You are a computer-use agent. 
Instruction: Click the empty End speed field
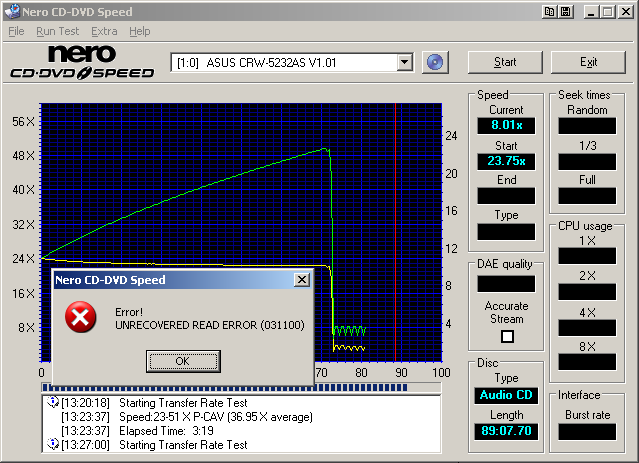tap(506, 196)
